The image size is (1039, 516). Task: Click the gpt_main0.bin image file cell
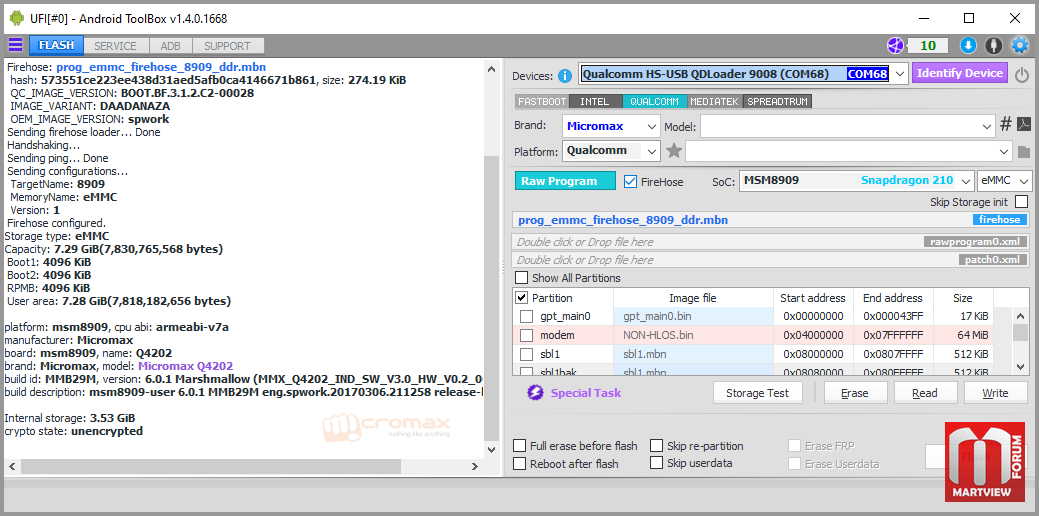[x=693, y=317]
